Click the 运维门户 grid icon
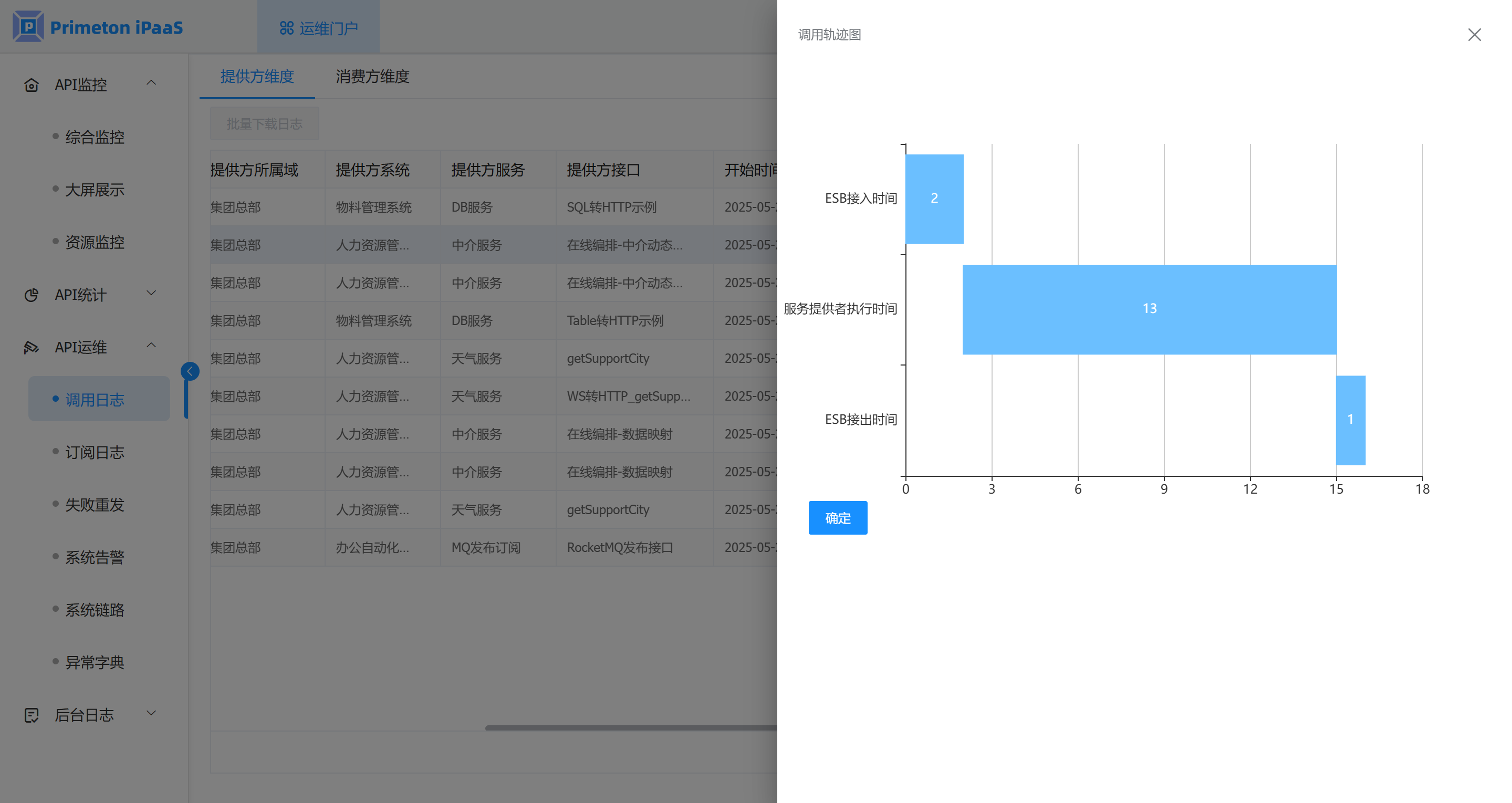The image size is (1512, 803). (x=286, y=28)
